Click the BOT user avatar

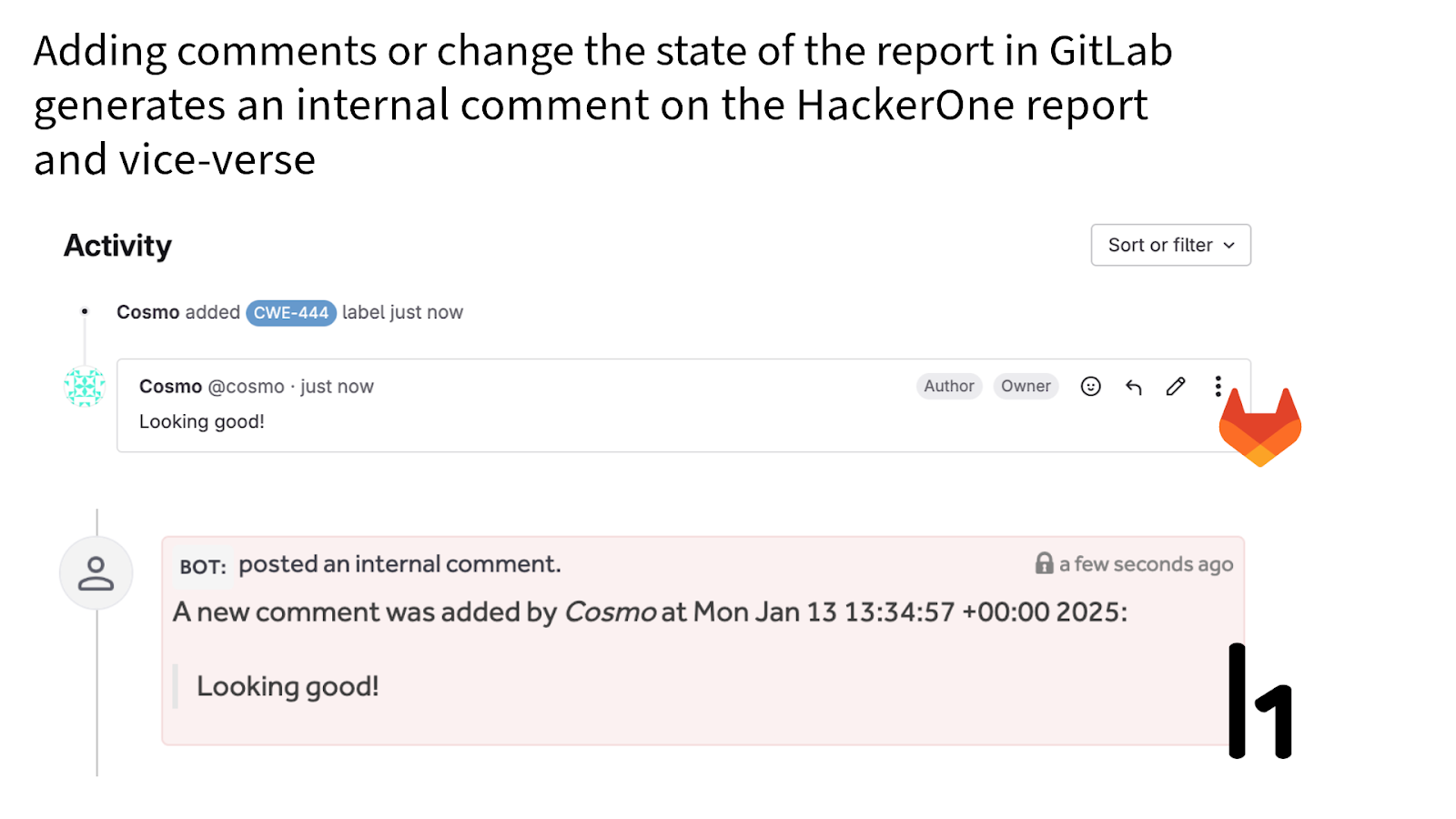(x=96, y=572)
